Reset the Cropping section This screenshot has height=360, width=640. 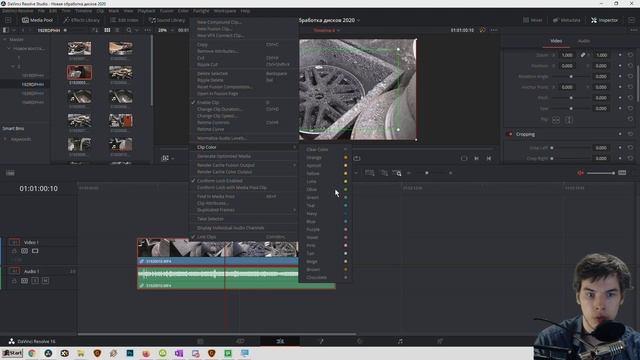pyautogui.click(x=630, y=134)
